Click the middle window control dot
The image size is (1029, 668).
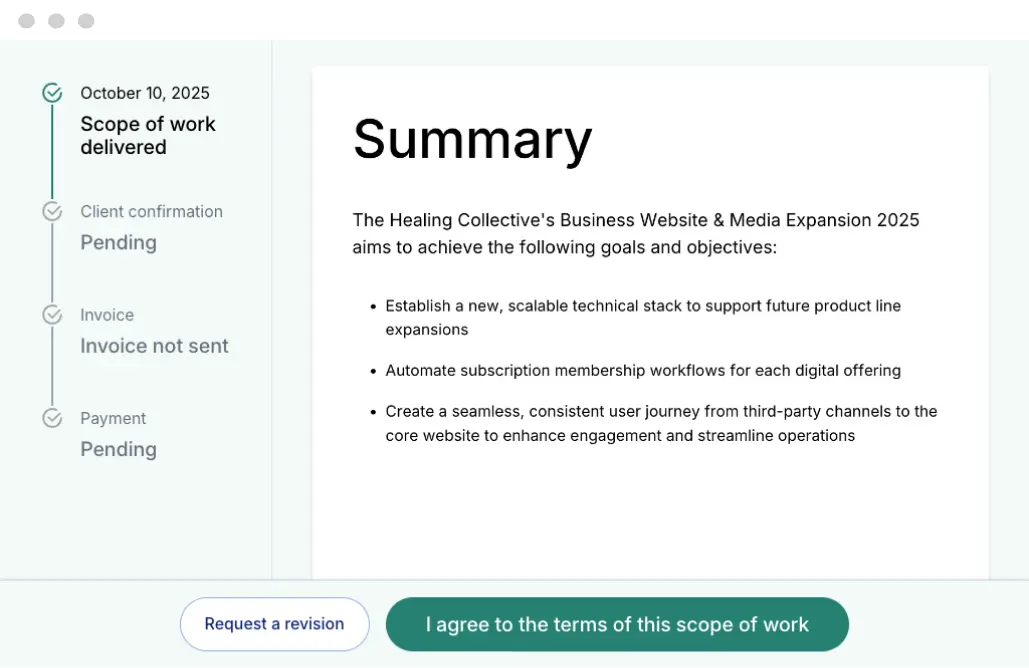[x=56, y=20]
